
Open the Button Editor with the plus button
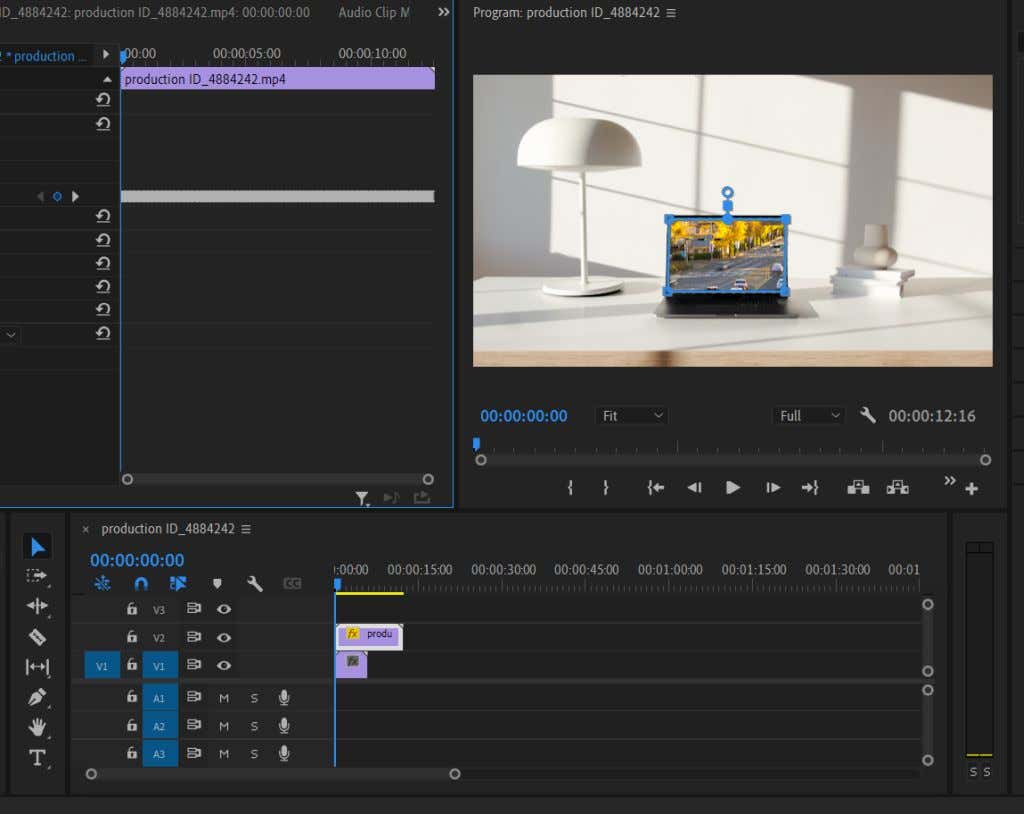(971, 489)
